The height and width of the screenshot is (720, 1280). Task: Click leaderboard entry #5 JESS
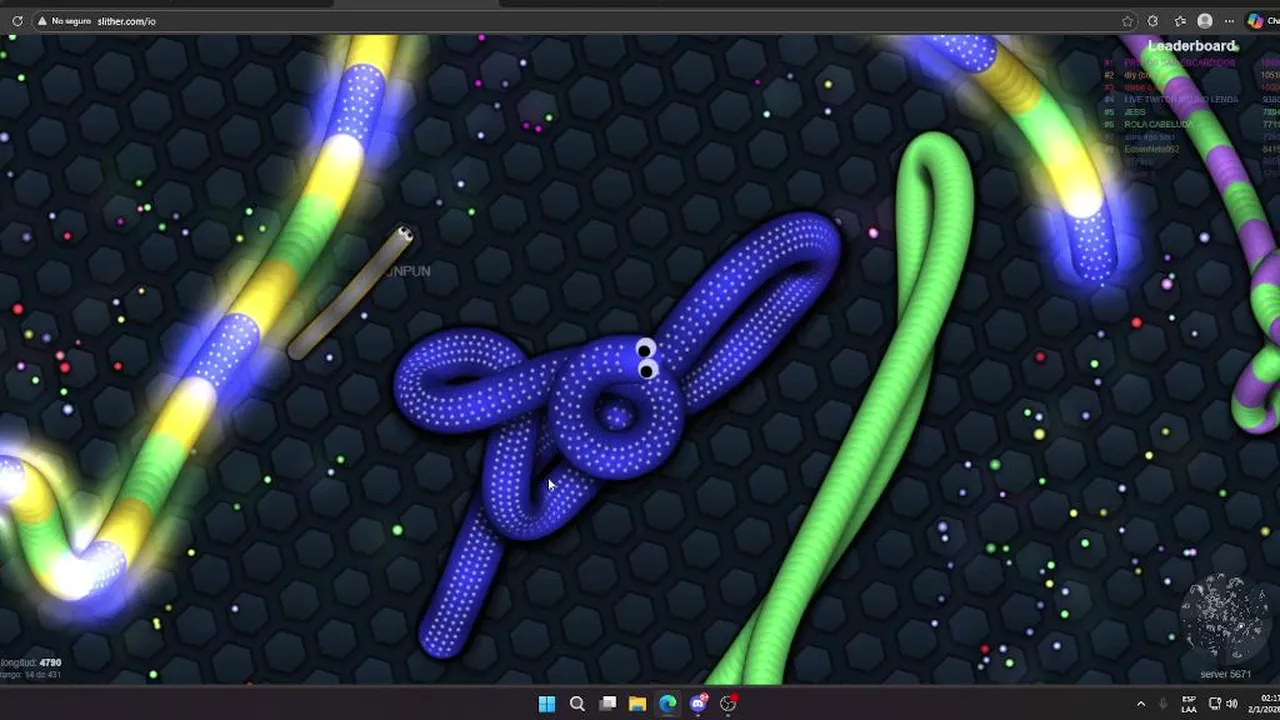[x=1134, y=112]
